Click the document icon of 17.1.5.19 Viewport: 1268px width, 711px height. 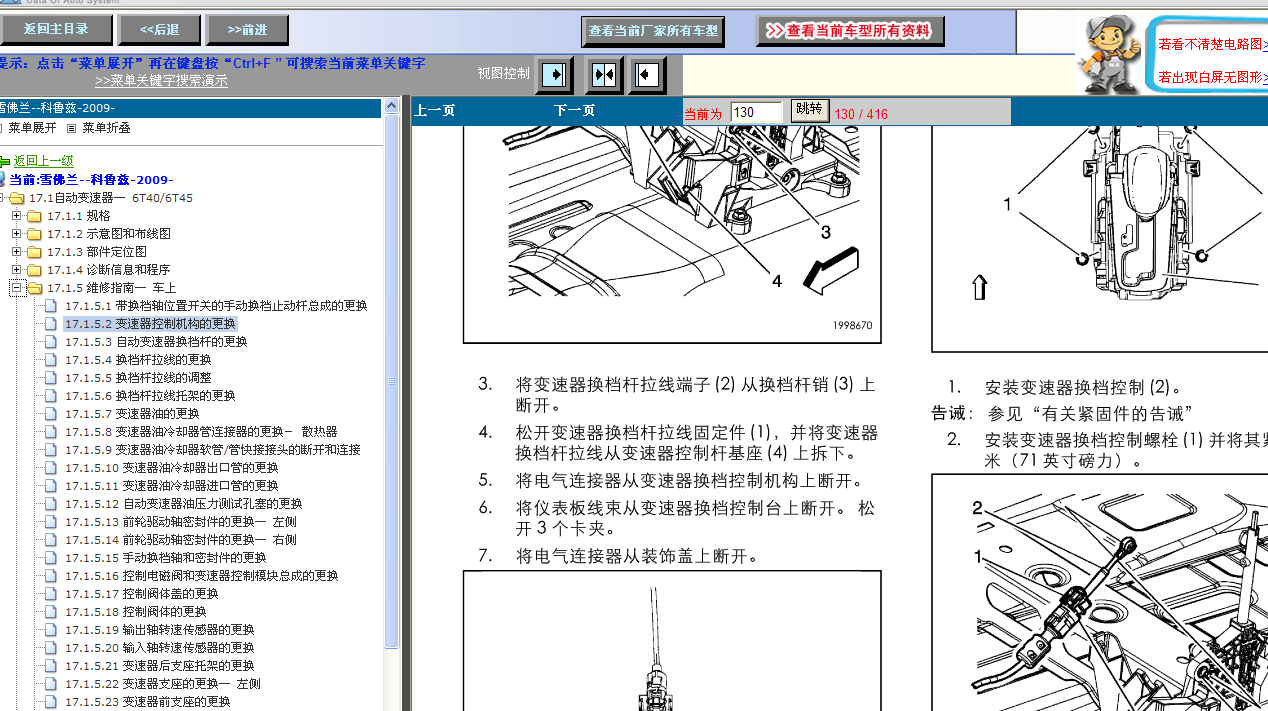[x=50, y=630]
